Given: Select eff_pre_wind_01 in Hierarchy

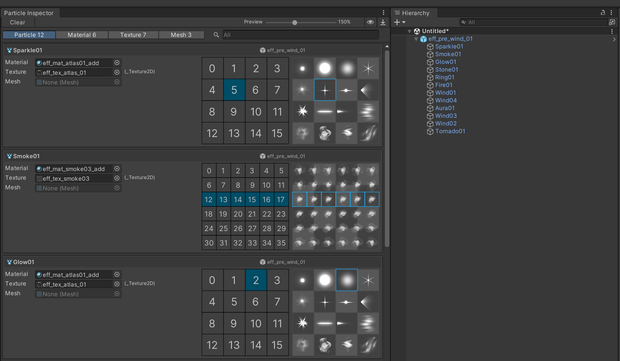Looking at the screenshot, I should 450,39.
